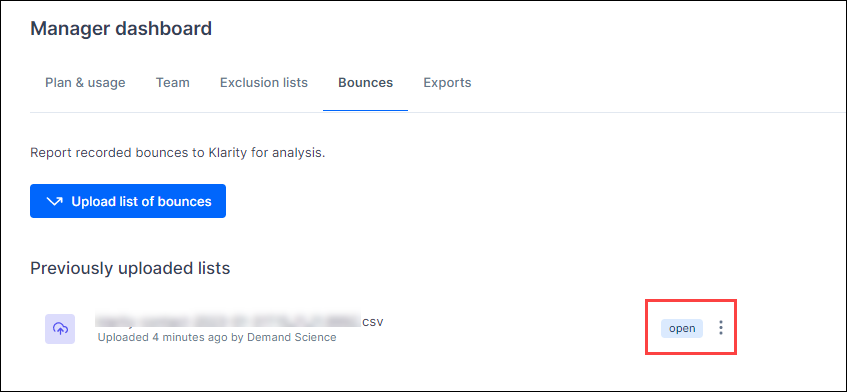The image size is (847, 392).
Task: Open the three-dot options menu for uploaded list
Action: tap(721, 328)
